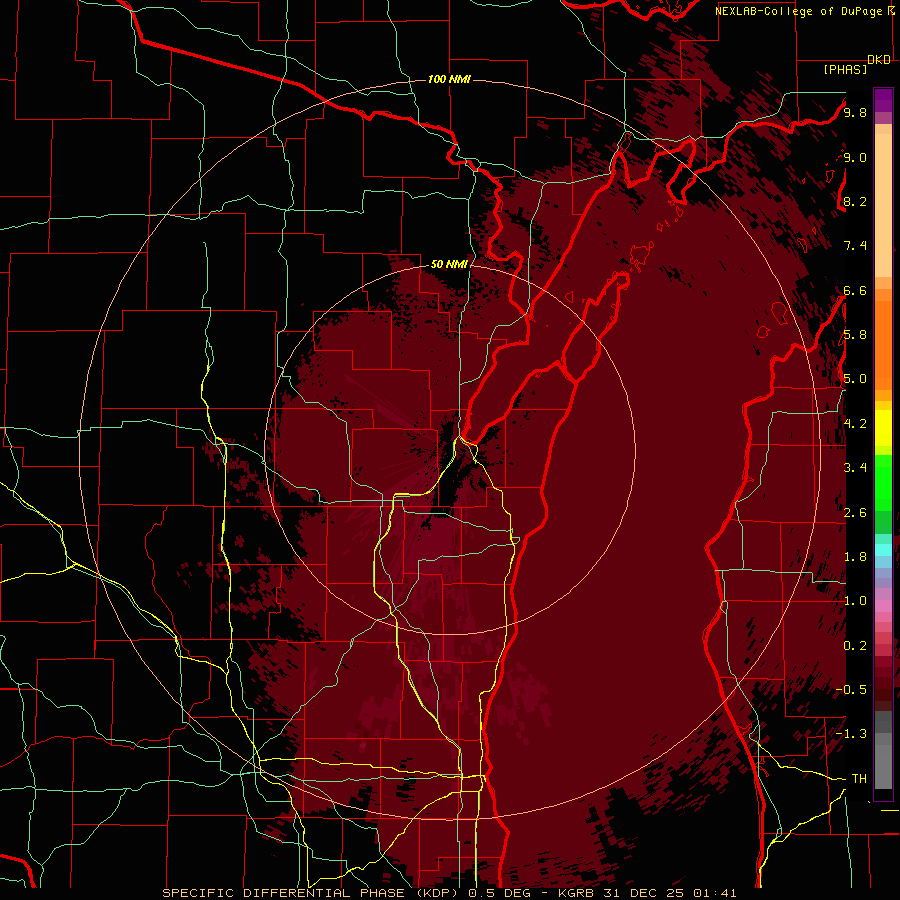The image size is (900, 900).
Task: Click the 01:41 timestamp in the caption
Action: coord(715,893)
